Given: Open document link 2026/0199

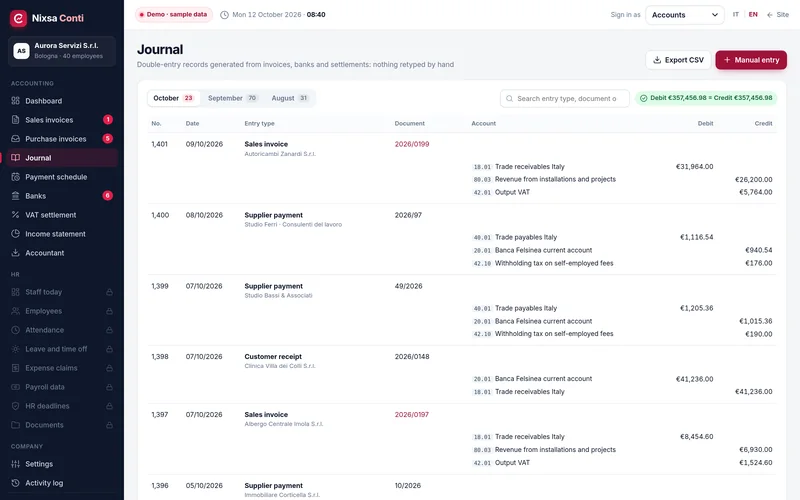Looking at the screenshot, I should (x=412, y=144).
